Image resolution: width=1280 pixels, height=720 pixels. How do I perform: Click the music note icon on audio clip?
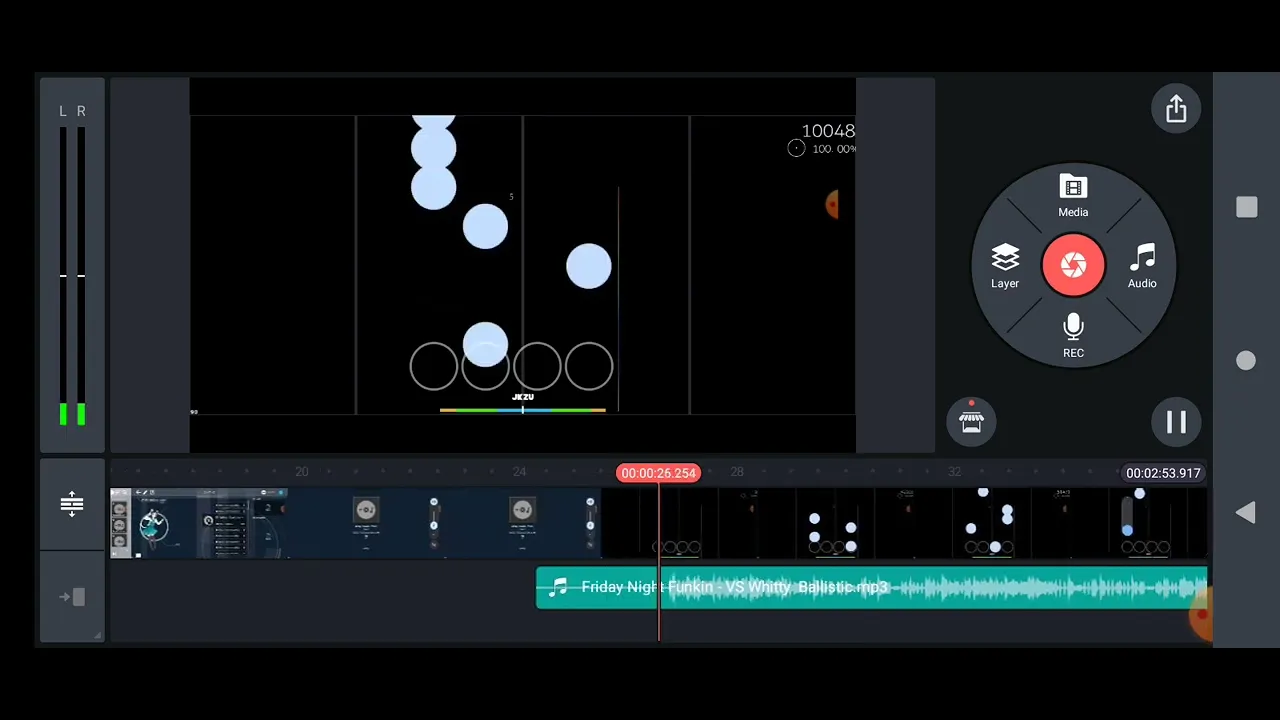tap(558, 587)
